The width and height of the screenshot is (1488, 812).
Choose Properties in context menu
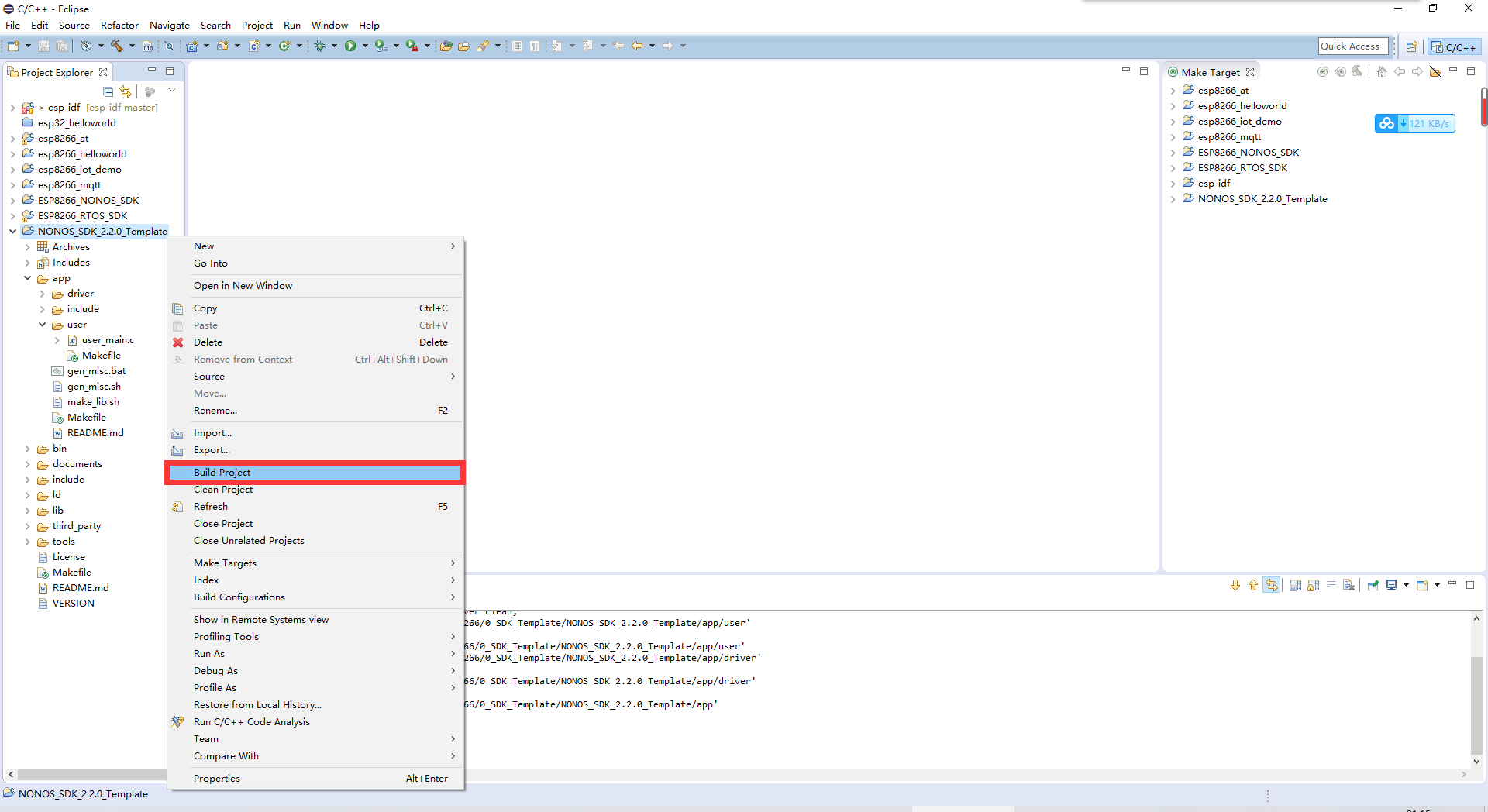coord(315,779)
